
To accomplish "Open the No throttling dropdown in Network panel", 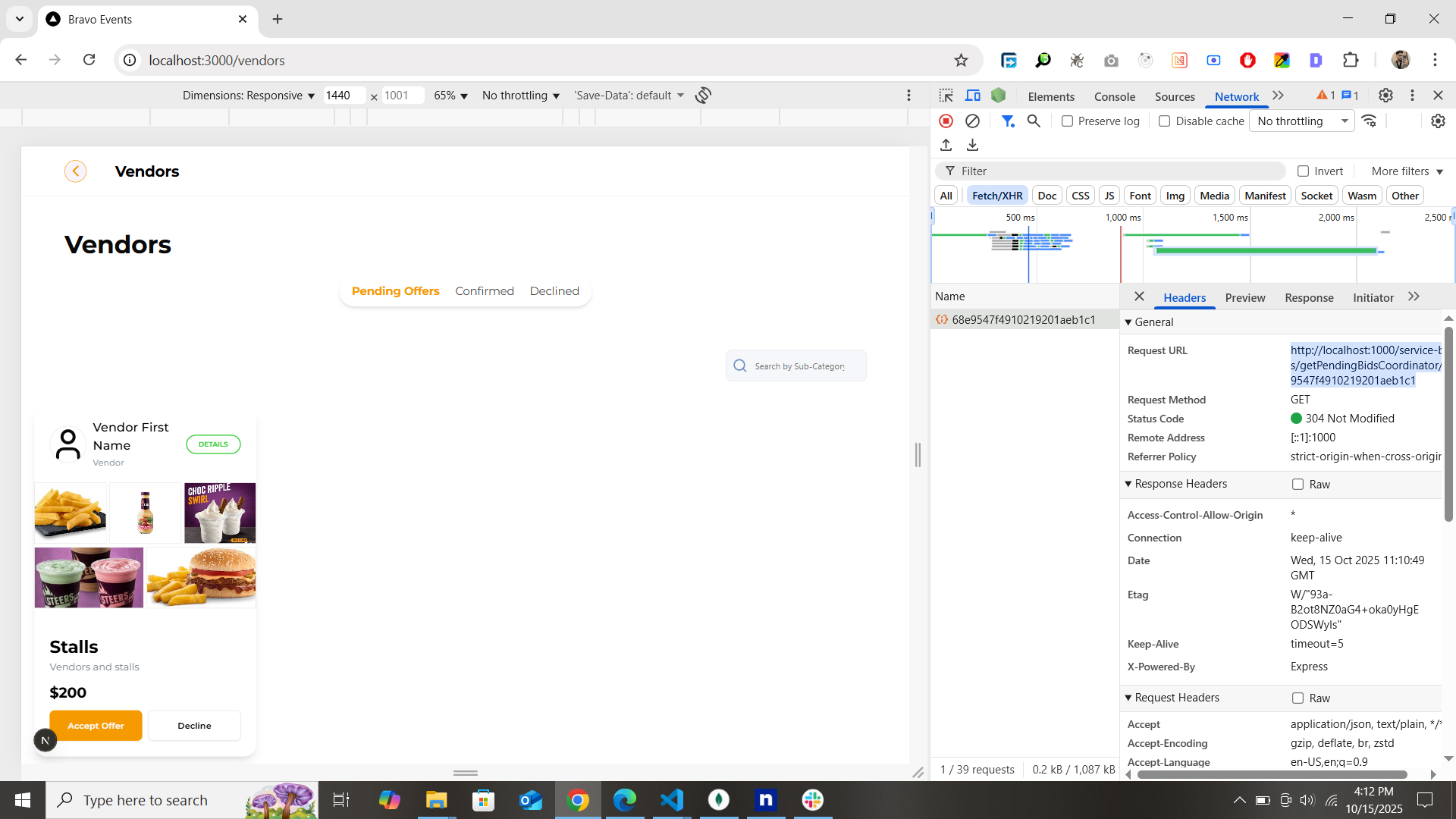I will click(x=1301, y=121).
